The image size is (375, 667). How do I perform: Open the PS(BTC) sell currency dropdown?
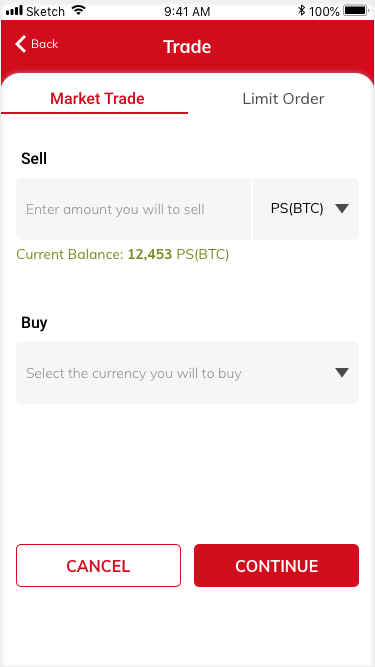306,209
